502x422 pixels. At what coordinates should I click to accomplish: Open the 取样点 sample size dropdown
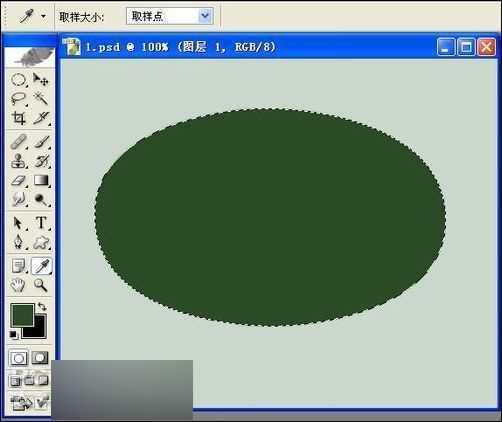[170, 16]
